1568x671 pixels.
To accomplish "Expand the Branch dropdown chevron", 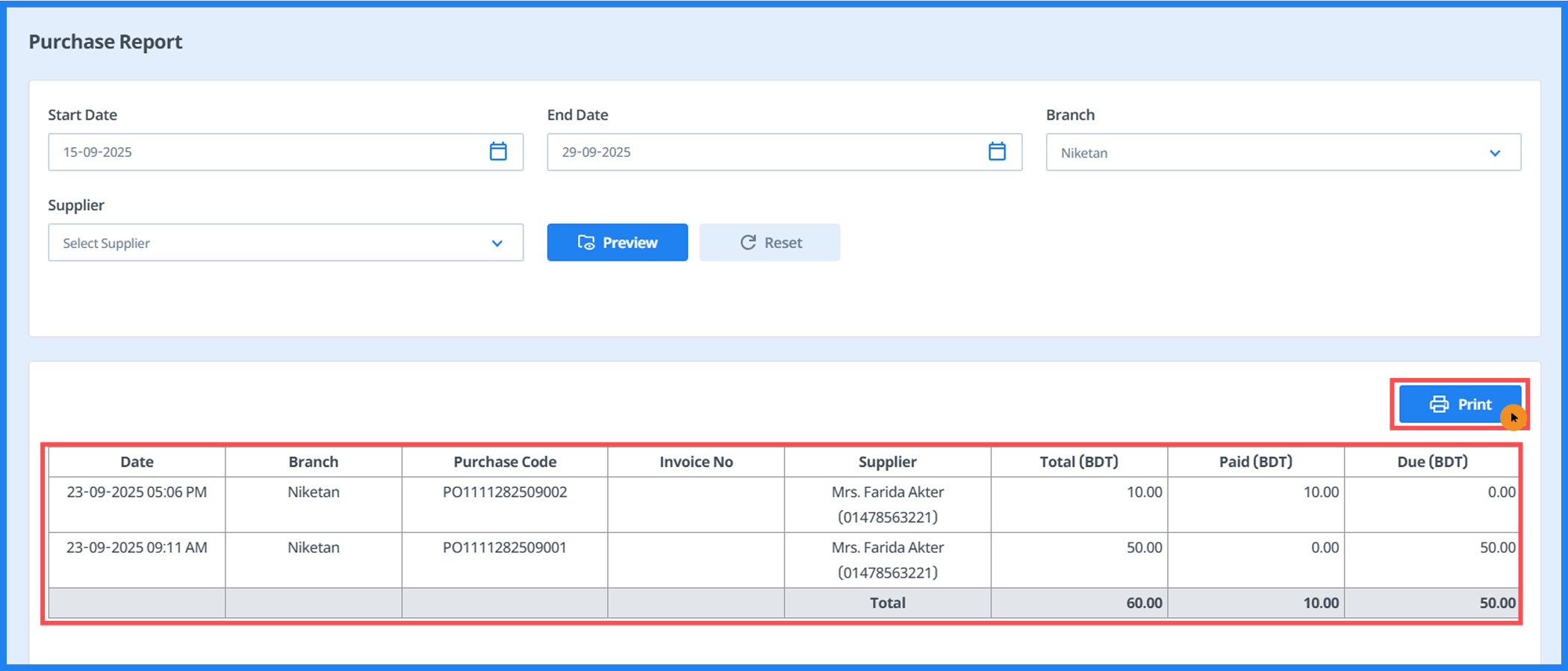I will pos(1495,153).
